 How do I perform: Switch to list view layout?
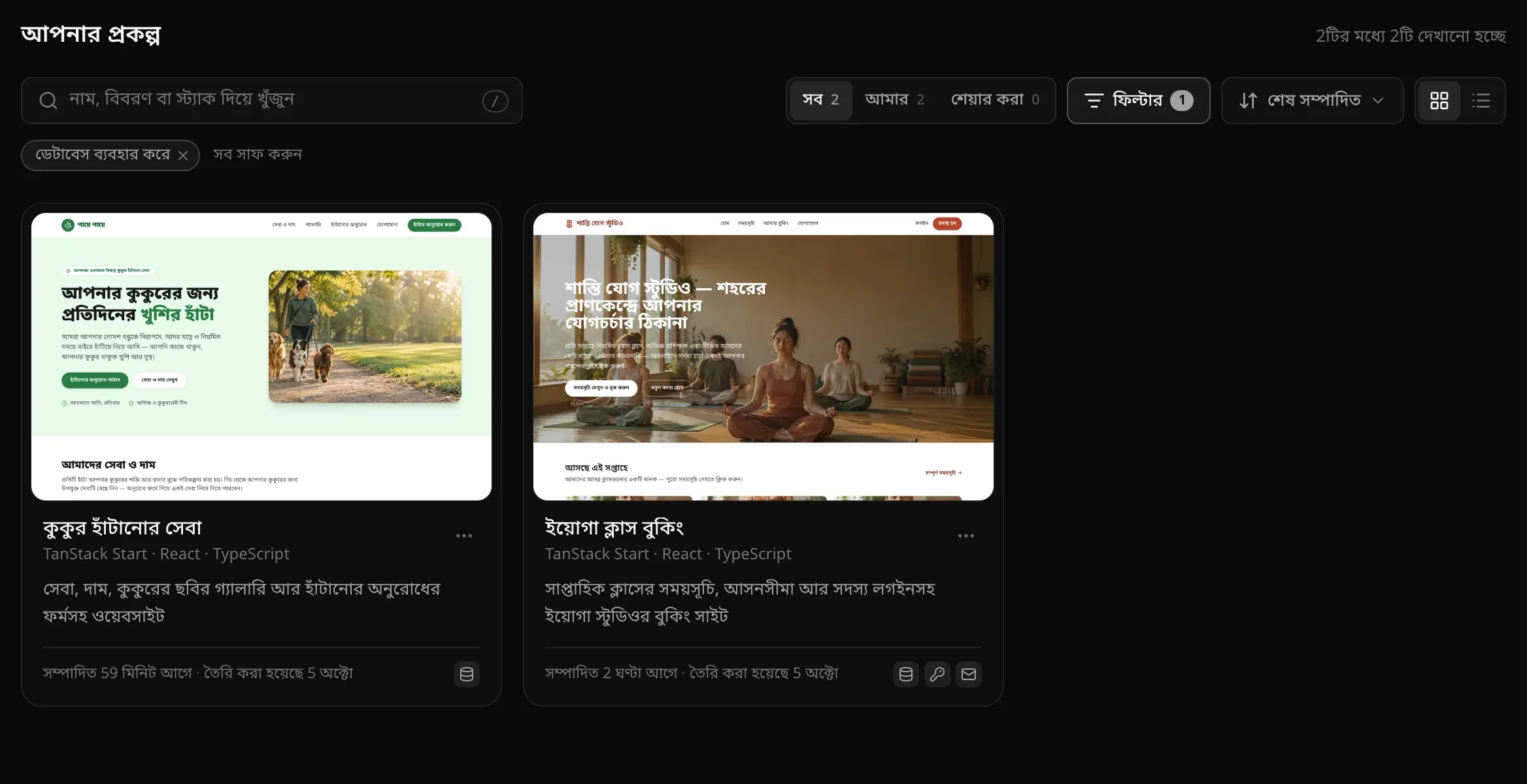(1481, 101)
